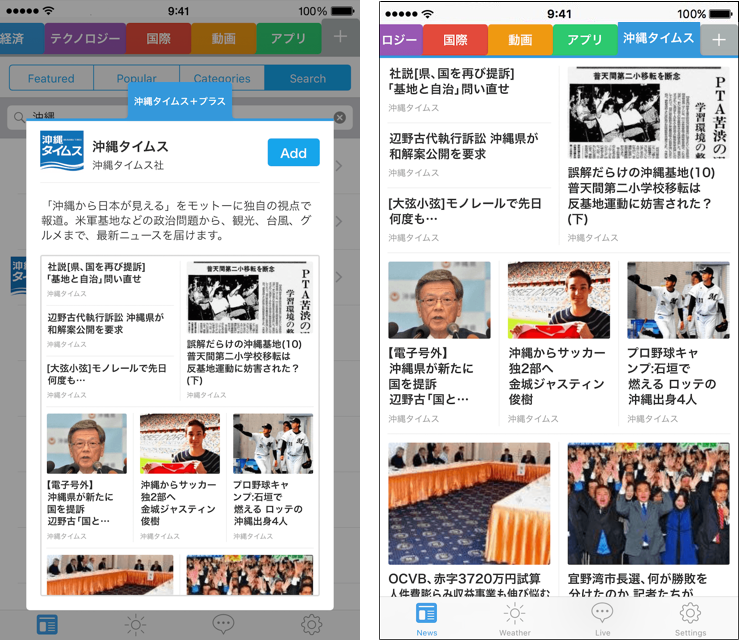Tap the search input field showing 沖縄

[180, 117]
